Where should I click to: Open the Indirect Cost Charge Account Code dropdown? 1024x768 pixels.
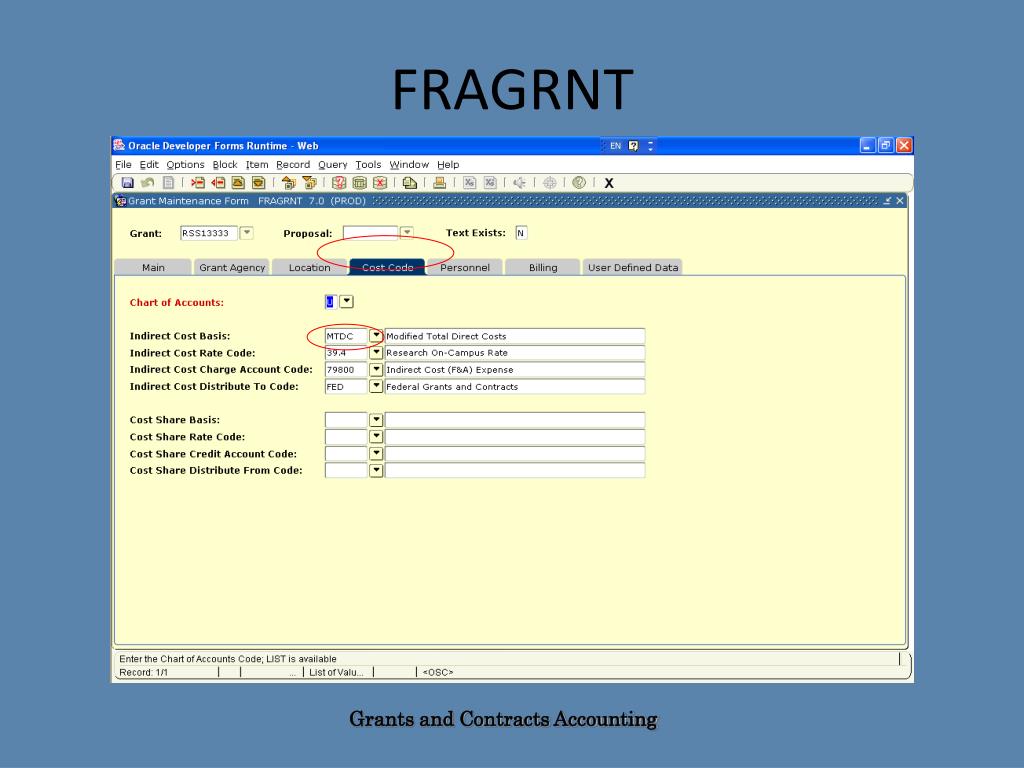(376, 370)
